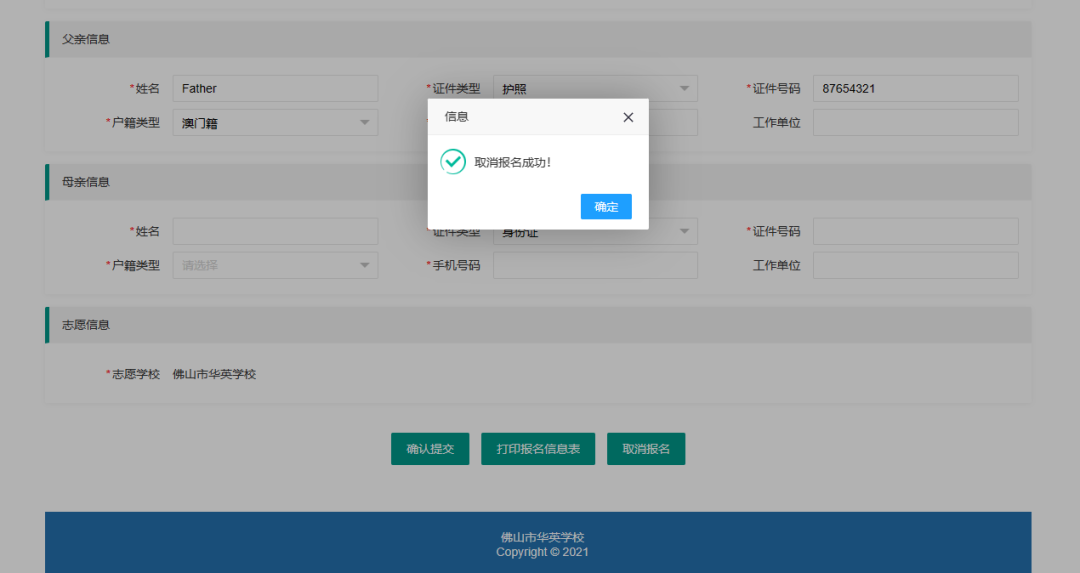Open the mother's 证件类型 dropdown arrow
The height and width of the screenshot is (573, 1080).
[685, 232]
